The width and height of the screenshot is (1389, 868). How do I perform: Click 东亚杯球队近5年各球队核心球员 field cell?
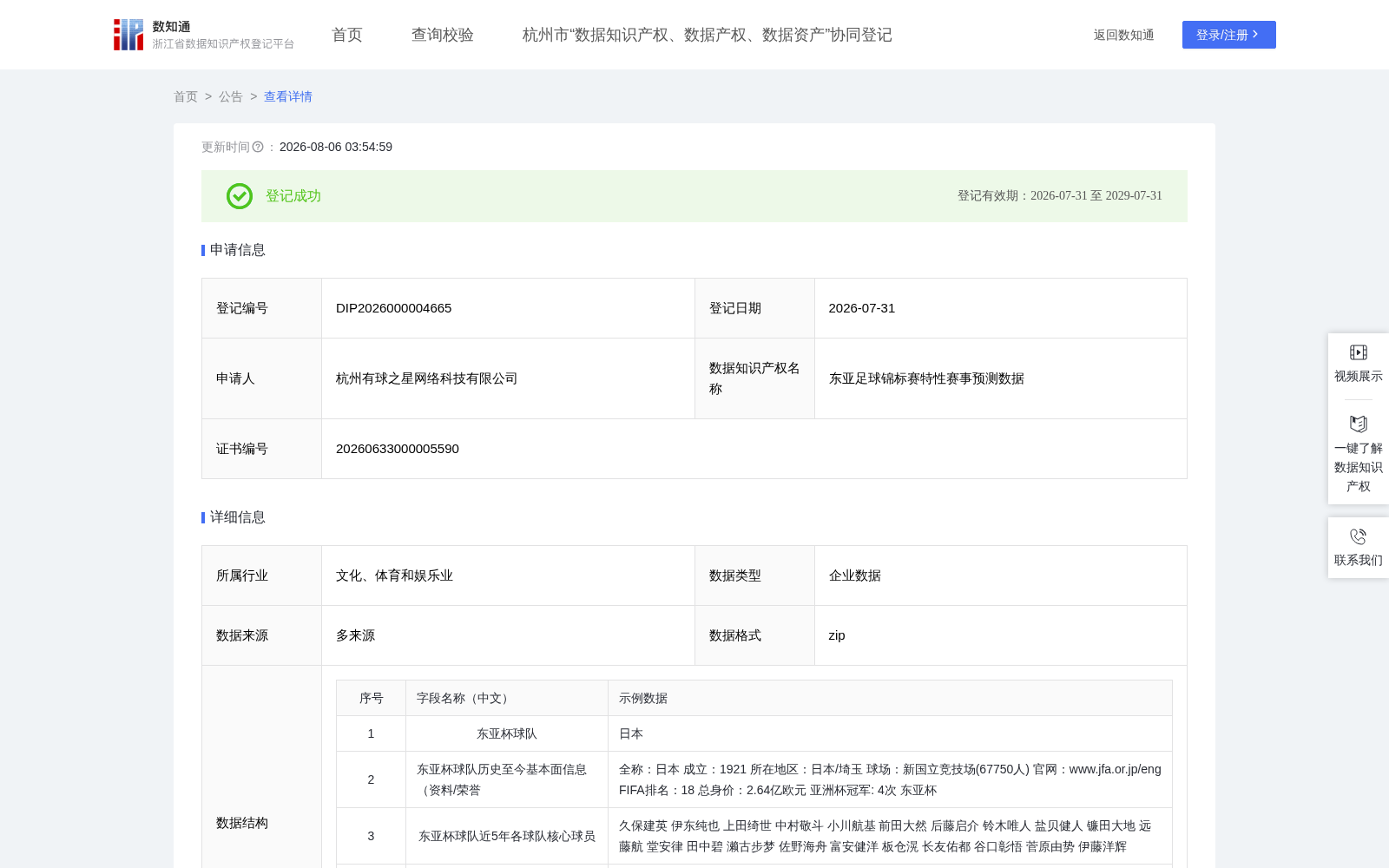pos(507,836)
